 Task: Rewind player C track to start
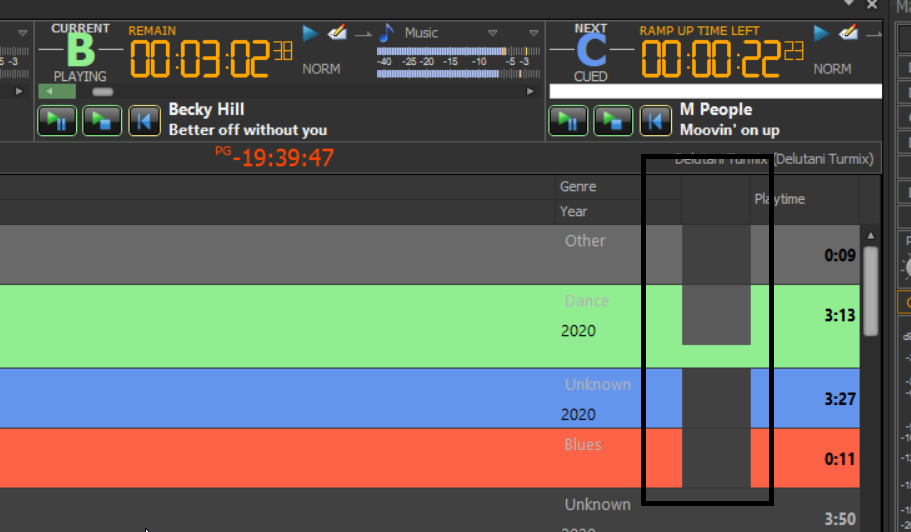[655, 121]
